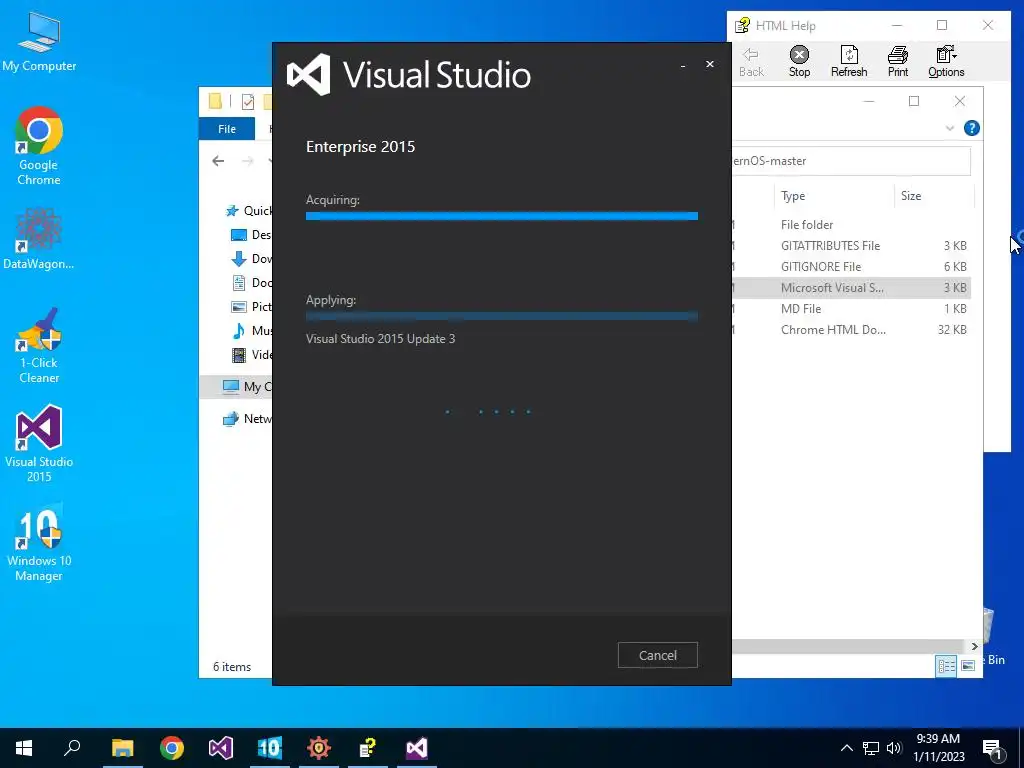Sort by Size column header
Image resolution: width=1024 pixels, height=768 pixels.
pyautogui.click(x=934, y=196)
